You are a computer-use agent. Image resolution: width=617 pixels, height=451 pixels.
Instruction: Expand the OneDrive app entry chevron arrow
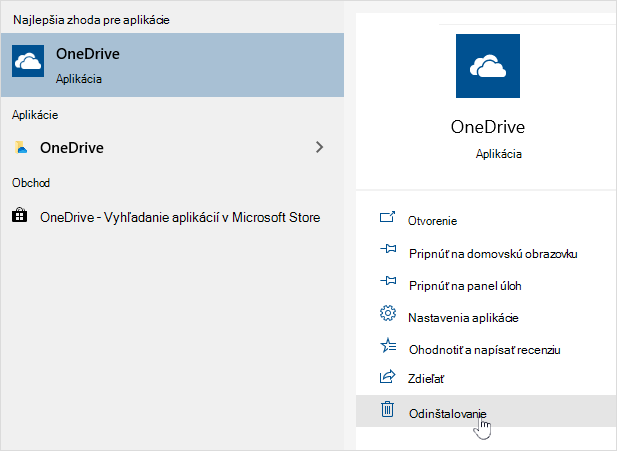(x=320, y=147)
